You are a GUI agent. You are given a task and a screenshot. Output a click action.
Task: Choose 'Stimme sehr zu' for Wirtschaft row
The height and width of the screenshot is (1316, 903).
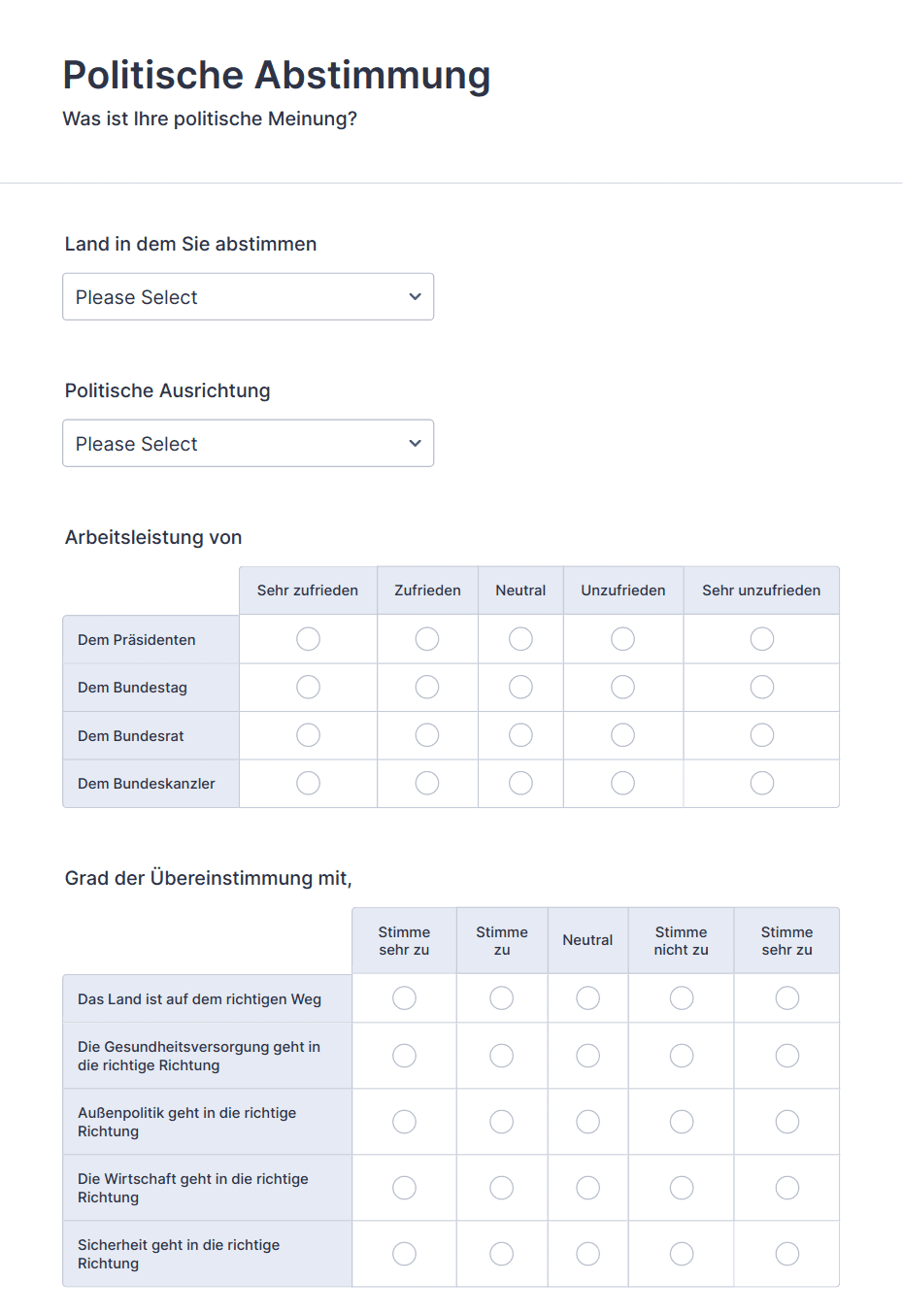pos(404,1188)
